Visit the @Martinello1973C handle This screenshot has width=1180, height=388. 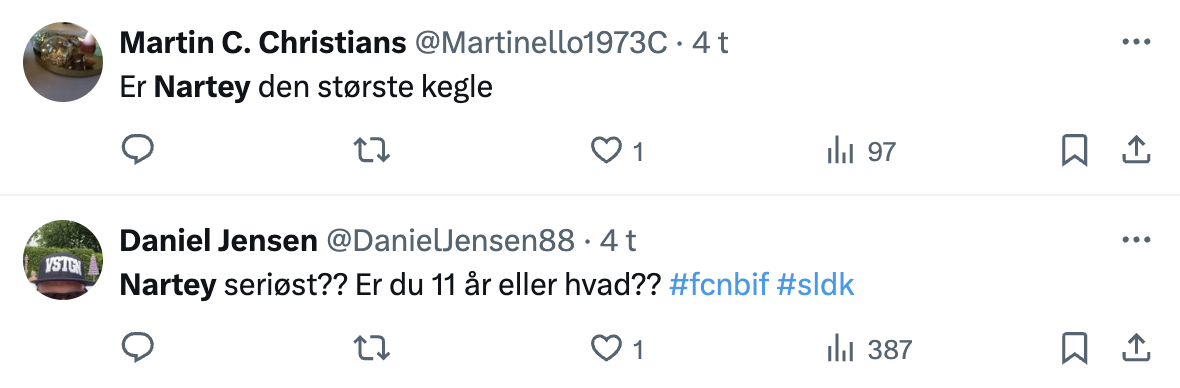[541, 43]
